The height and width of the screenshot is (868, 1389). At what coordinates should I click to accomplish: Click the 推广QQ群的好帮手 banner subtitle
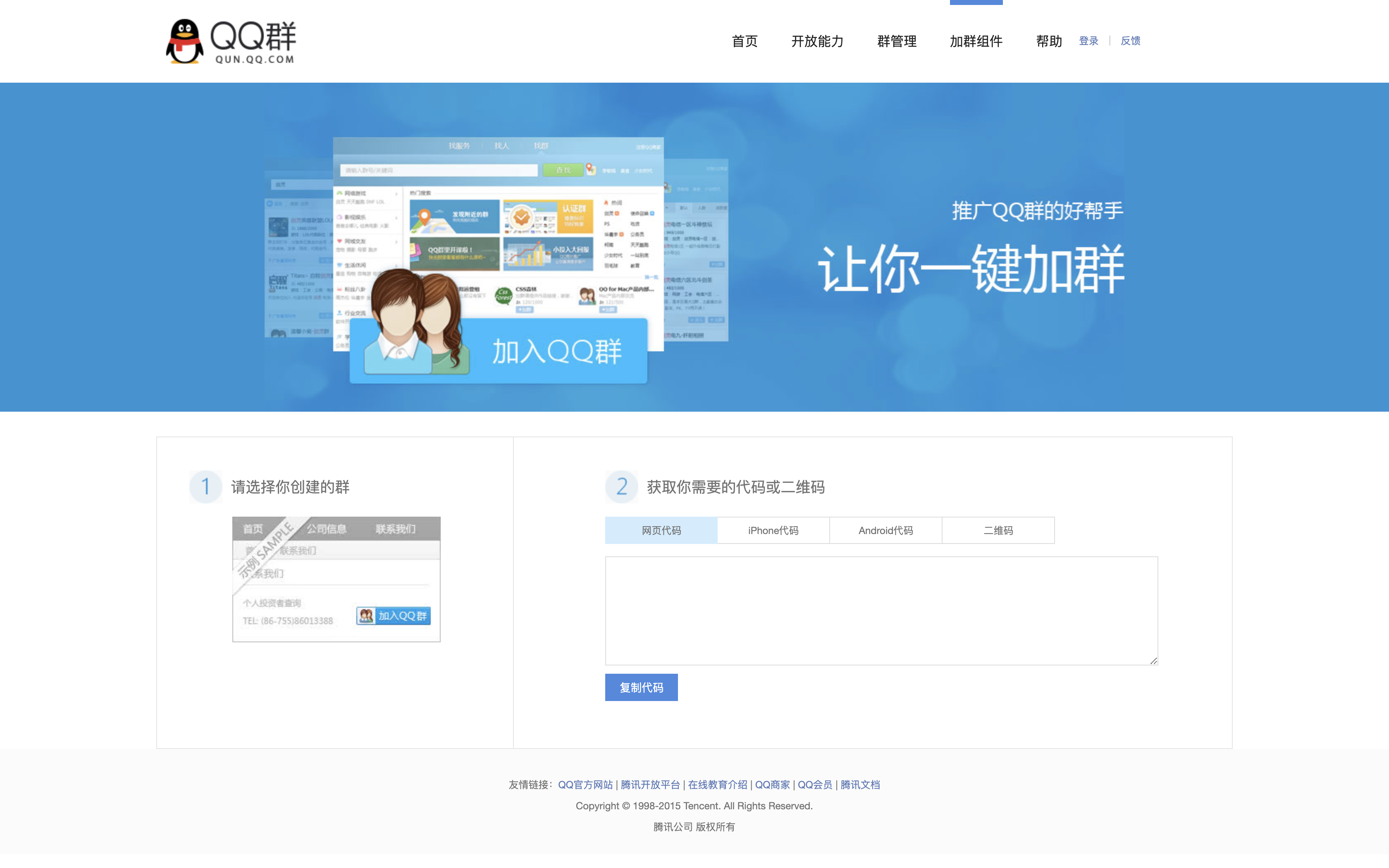(x=1037, y=211)
